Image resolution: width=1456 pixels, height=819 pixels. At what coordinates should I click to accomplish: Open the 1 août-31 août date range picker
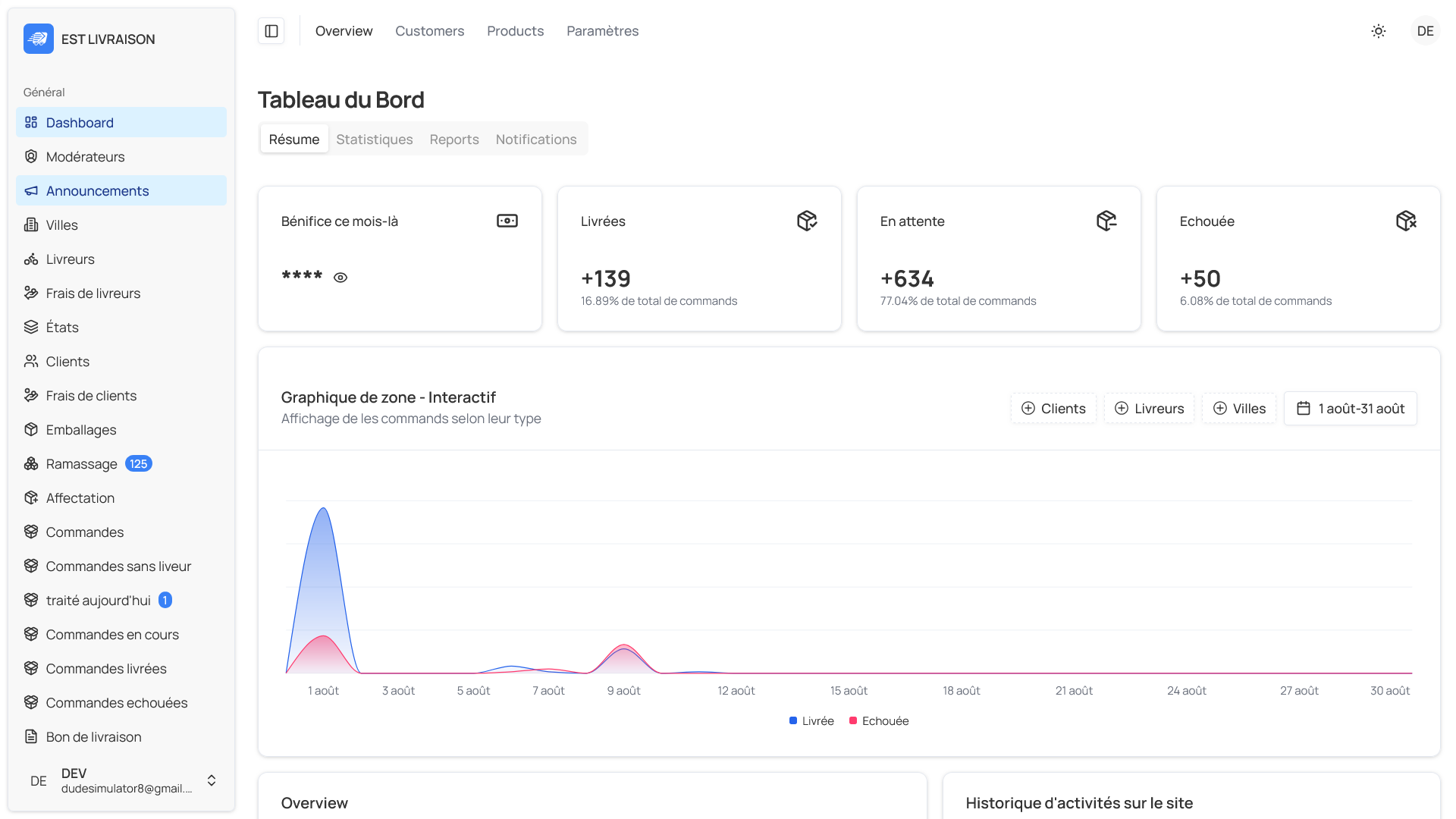pyautogui.click(x=1350, y=408)
